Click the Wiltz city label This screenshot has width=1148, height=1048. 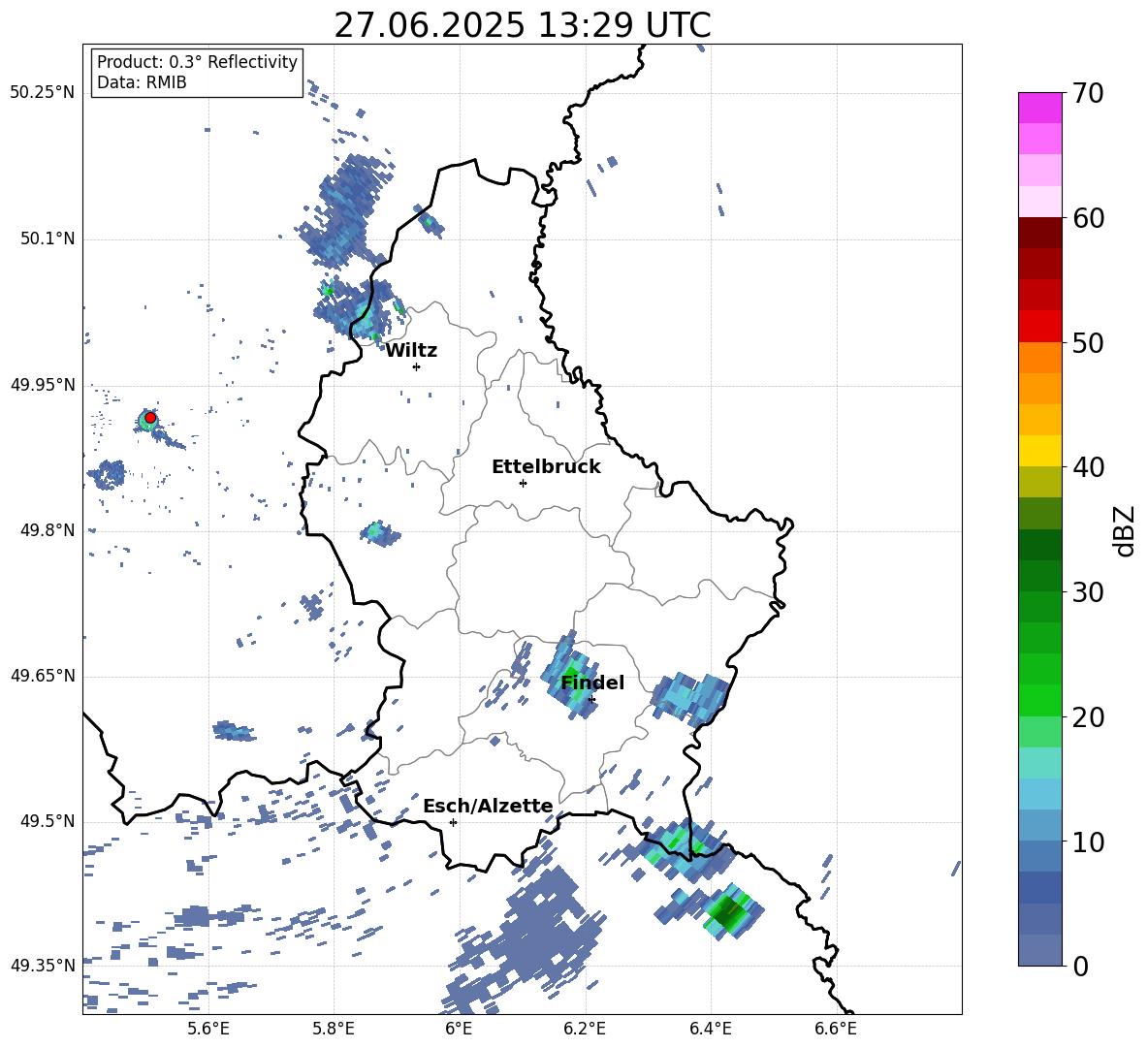(x=411, y=351)
